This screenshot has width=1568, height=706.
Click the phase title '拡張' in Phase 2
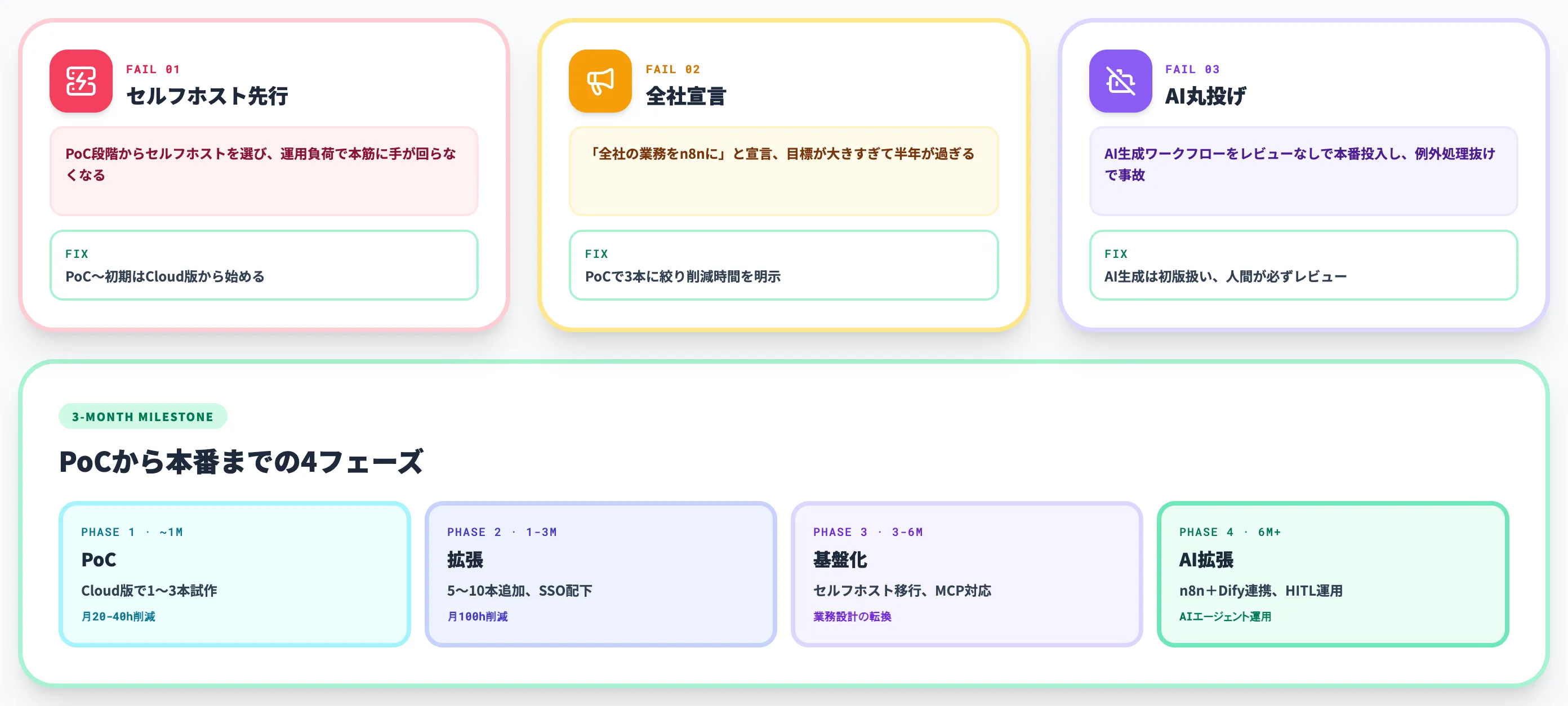(465, 559)
